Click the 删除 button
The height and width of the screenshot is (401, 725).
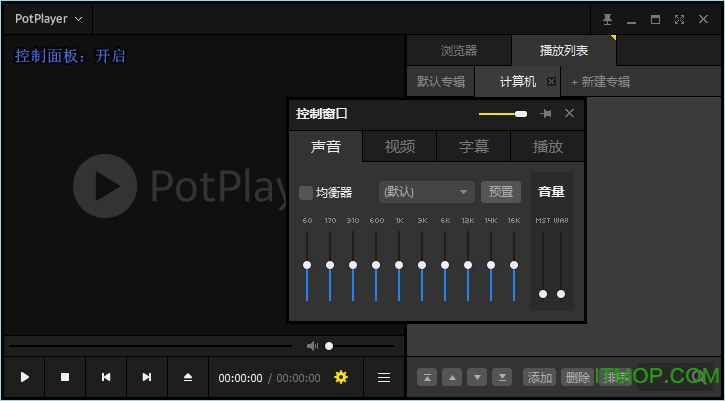578,377
